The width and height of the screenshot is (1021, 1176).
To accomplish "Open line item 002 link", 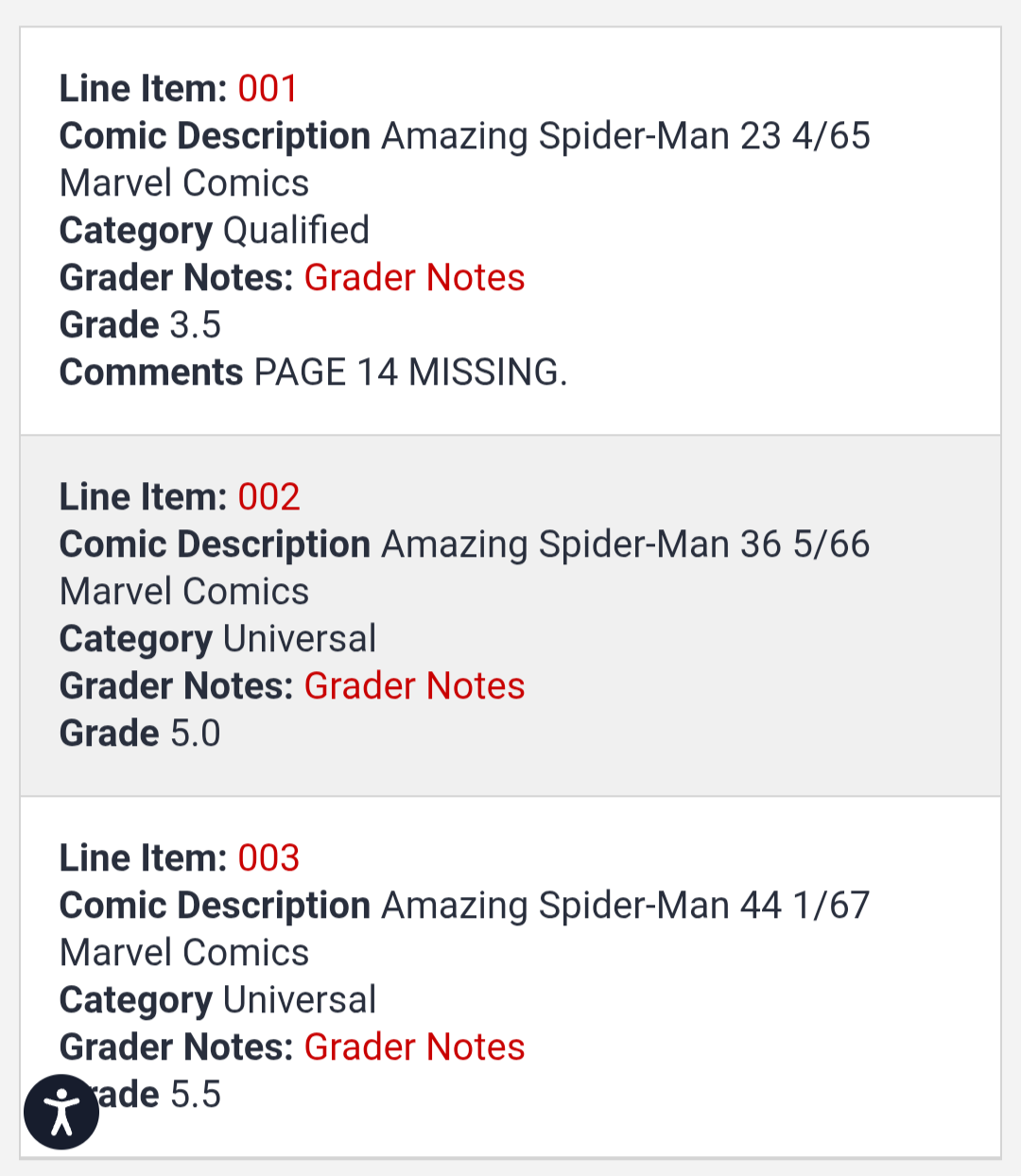I will click(x=268, y=497).
